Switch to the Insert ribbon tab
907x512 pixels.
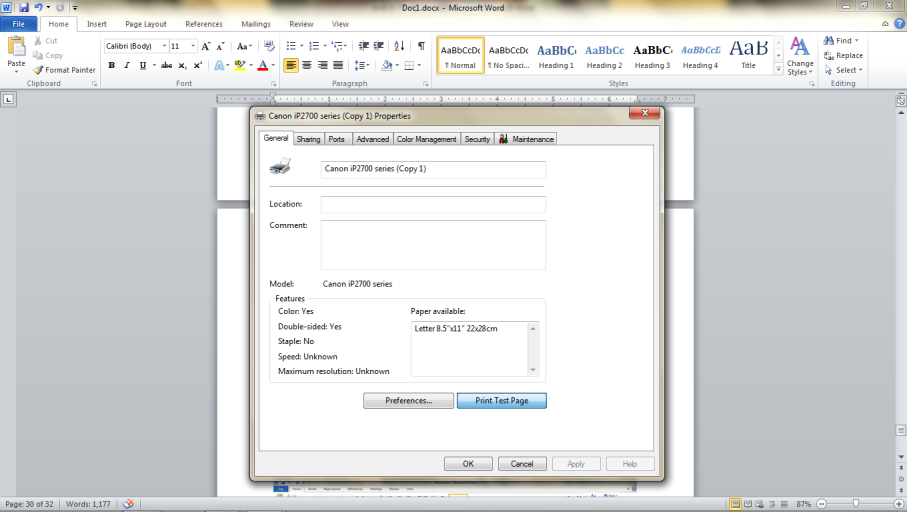(x=97, y=24)
